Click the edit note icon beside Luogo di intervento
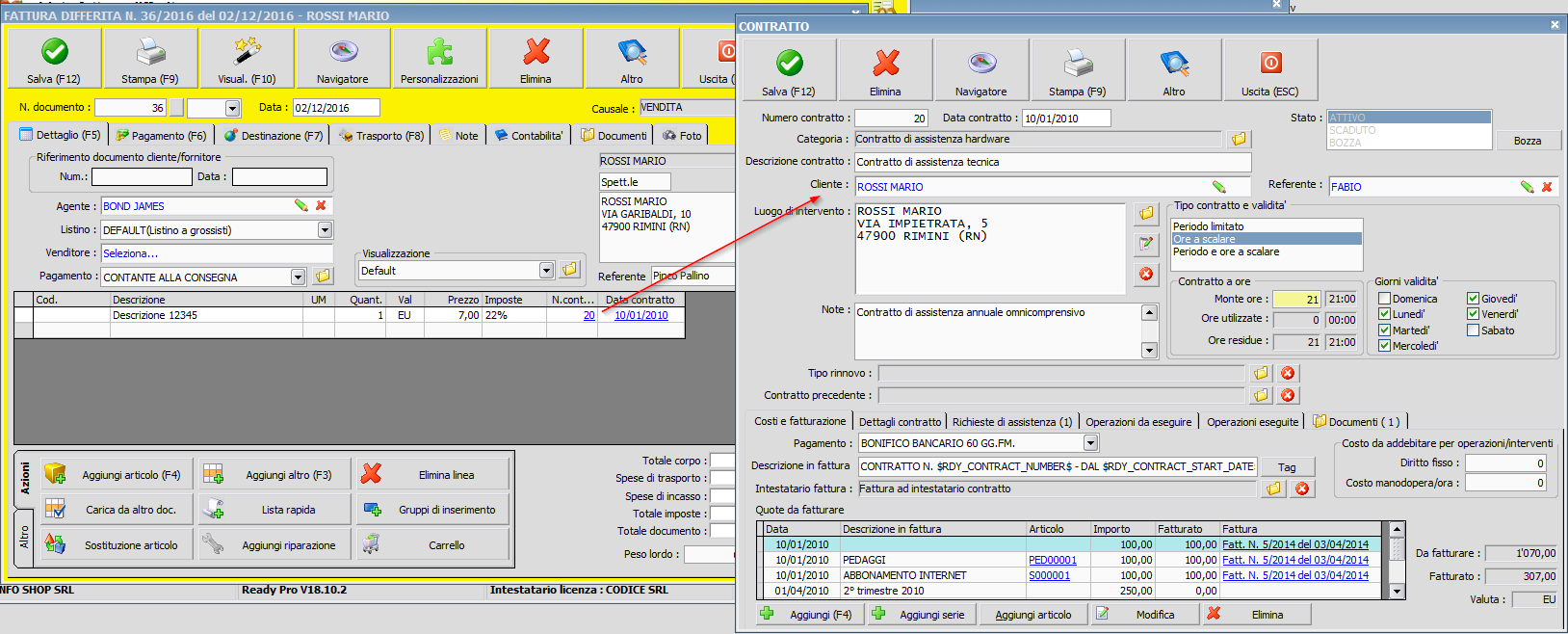The width and height of the screenshot is (1568, 634). 1146,244
